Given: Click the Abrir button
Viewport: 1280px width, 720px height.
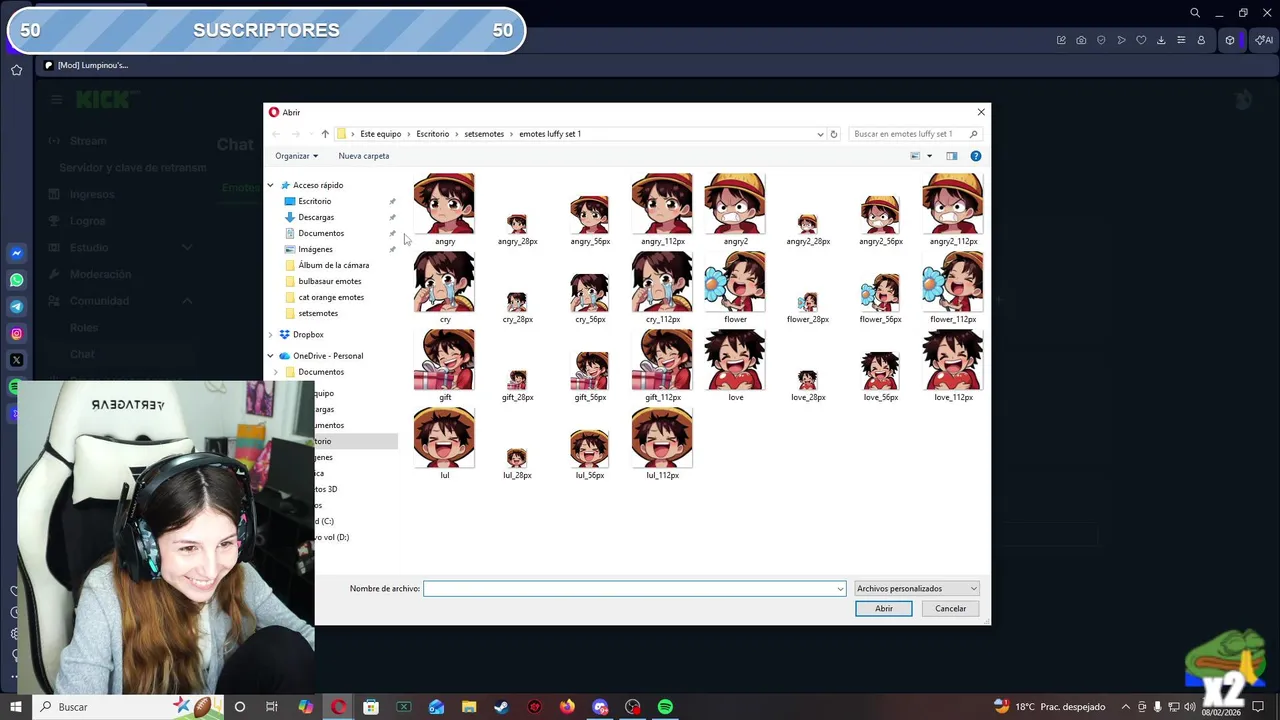Looking at the screenshot, I should point(884,608).
